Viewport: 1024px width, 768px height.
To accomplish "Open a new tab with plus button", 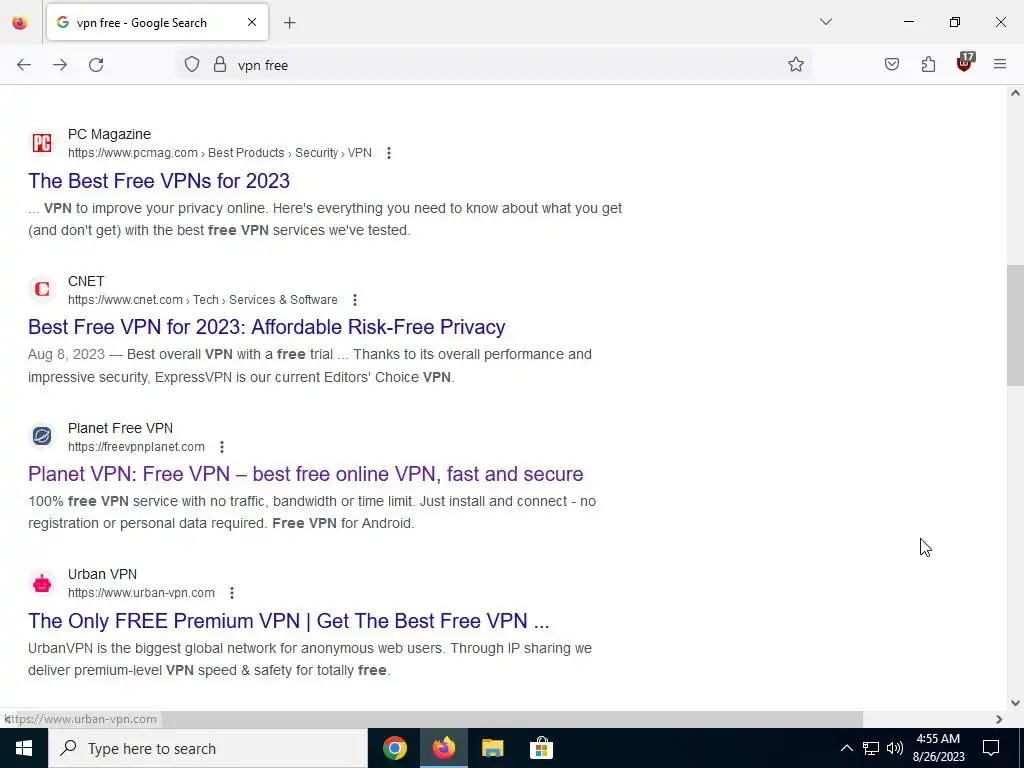I will coord(290,23).
